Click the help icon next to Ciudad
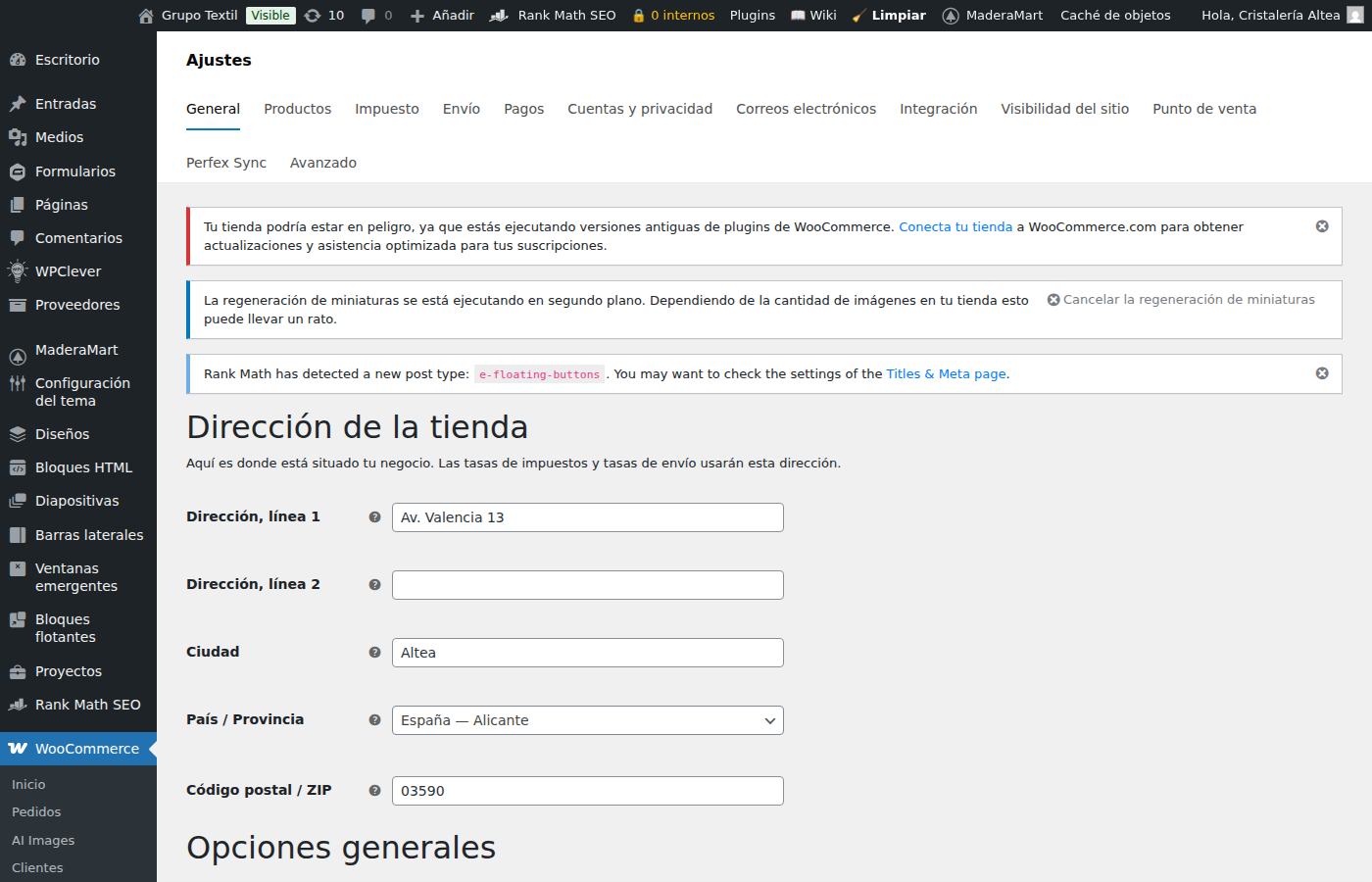This screenshot has width=1372, height=882. pos(374,653)
